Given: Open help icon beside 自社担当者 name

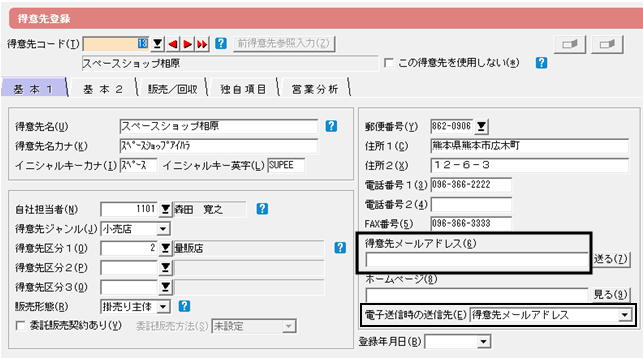Looking at the screenshot, I should [262, 209].
